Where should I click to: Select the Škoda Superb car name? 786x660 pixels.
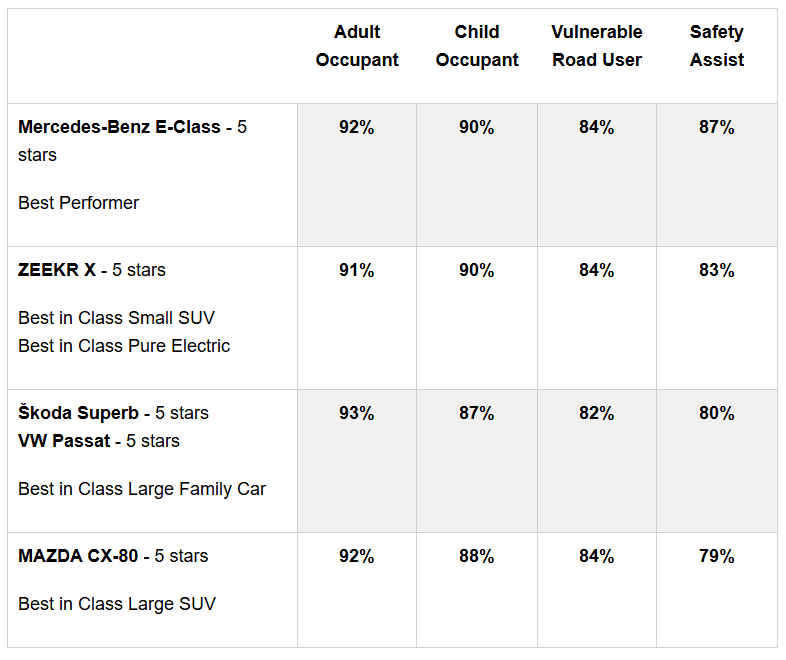tap(79, 413)
